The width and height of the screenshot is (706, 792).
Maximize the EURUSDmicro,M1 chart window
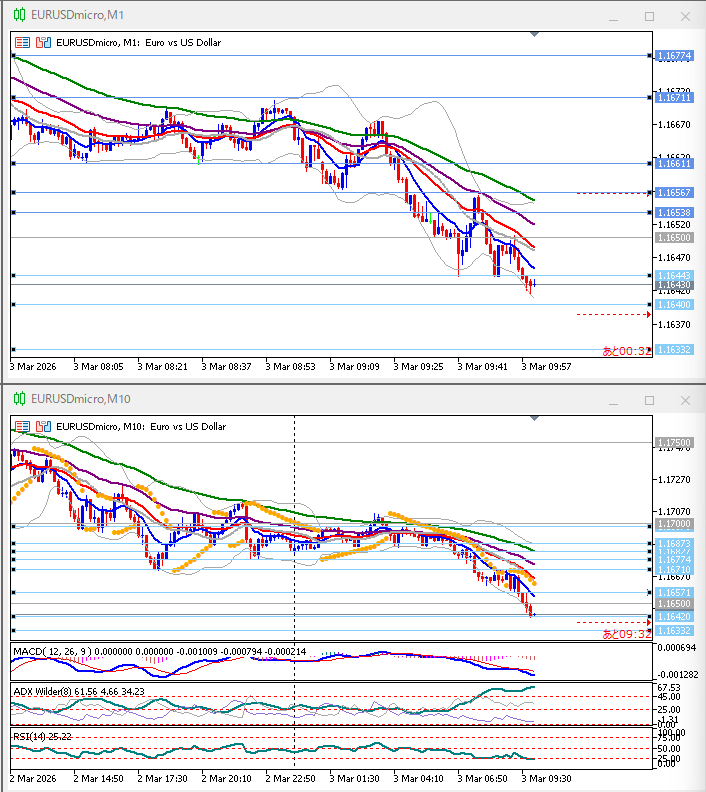pos(649,16)
